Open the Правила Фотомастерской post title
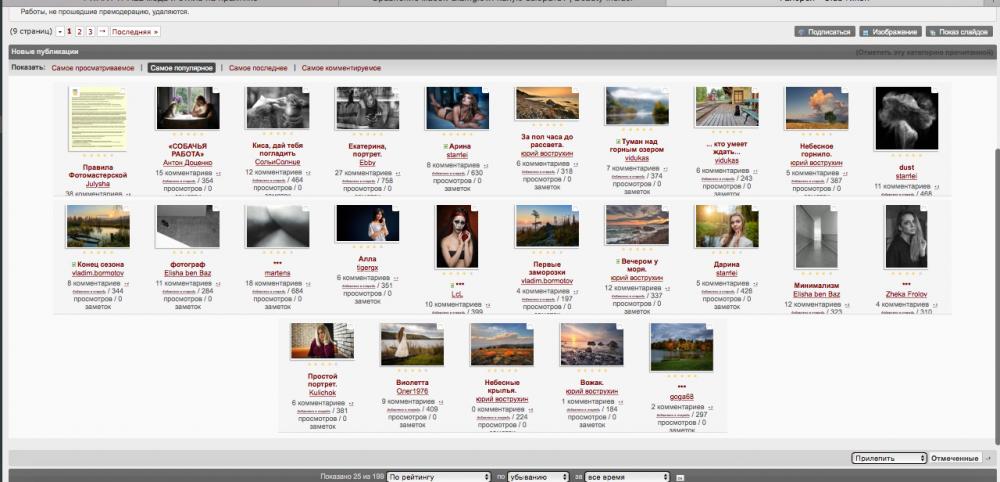Screen dimensions: 1000x482 click(x=98, y=171)
